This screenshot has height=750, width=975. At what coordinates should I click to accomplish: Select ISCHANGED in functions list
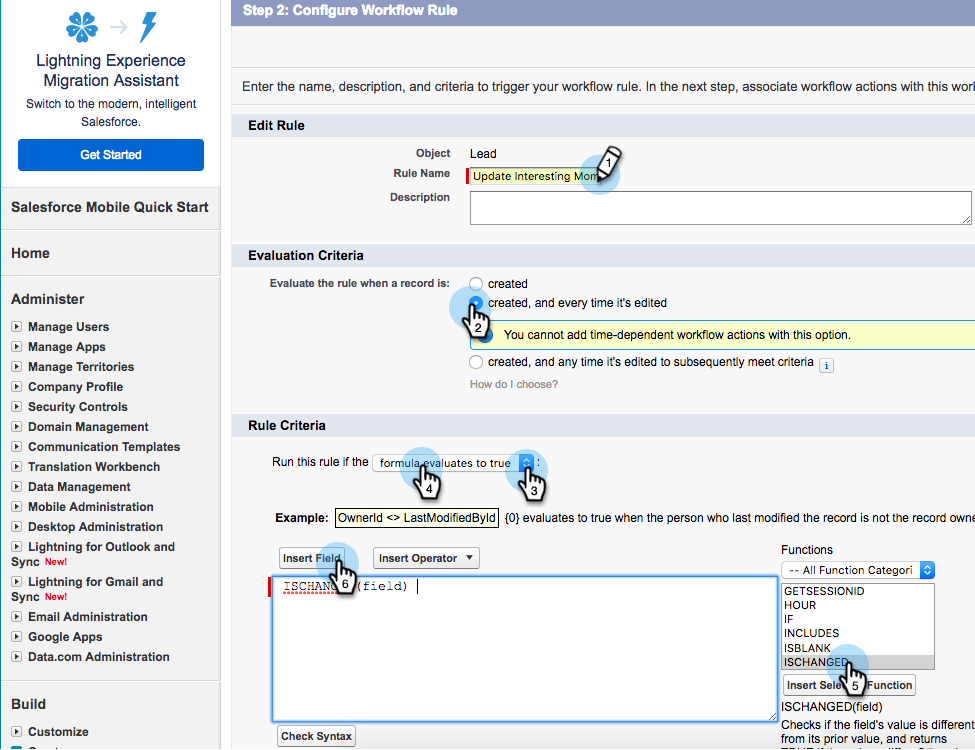click(857, 662)
